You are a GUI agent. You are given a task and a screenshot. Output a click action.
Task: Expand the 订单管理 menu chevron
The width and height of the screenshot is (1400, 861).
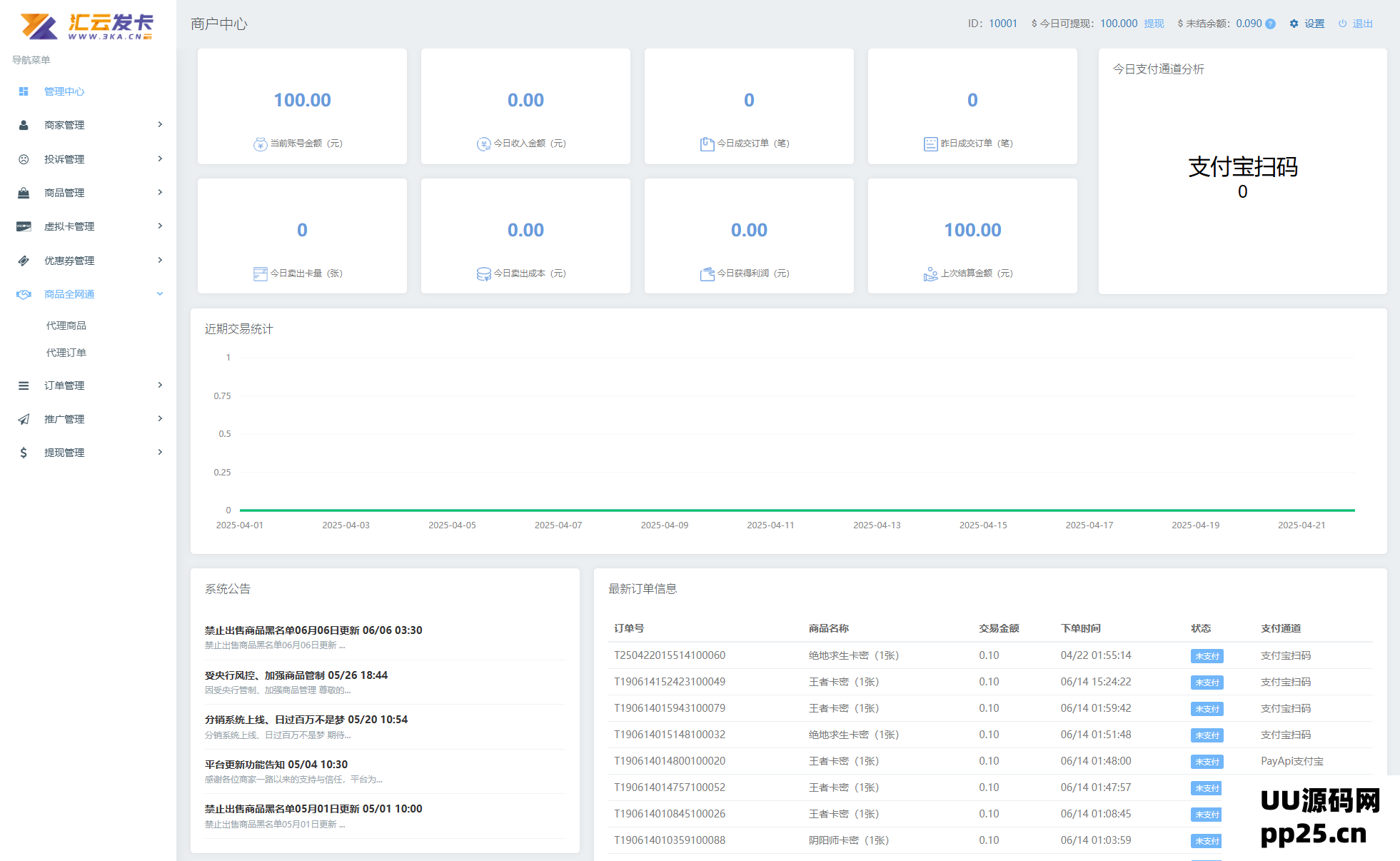pyautogui.click(x=160, y=386)
